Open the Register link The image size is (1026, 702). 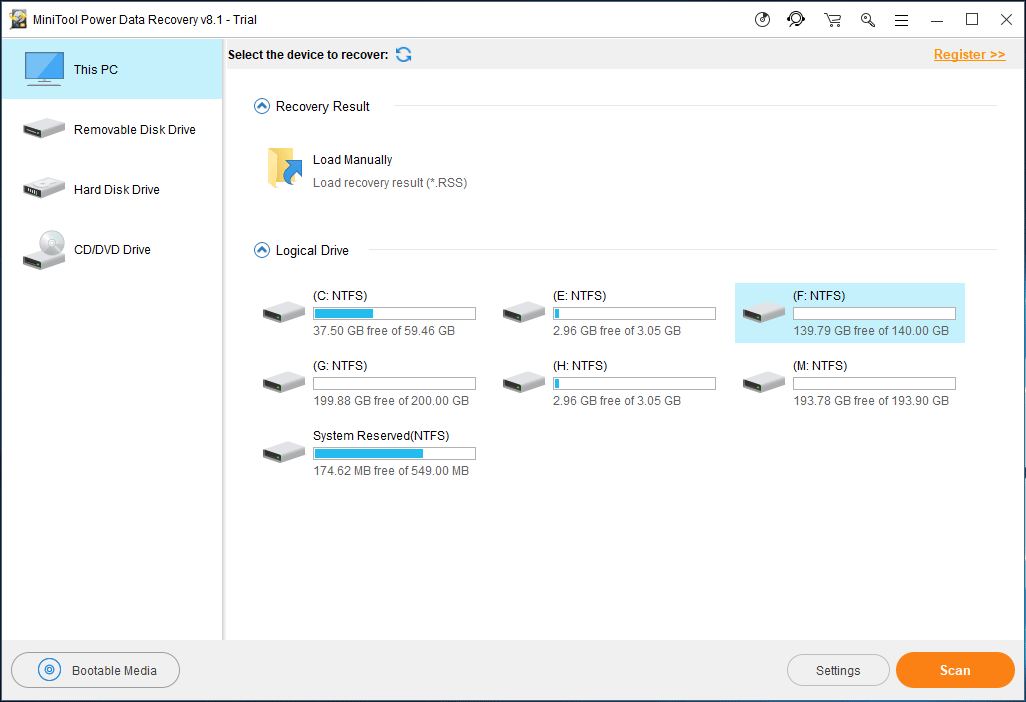point(969,54)
